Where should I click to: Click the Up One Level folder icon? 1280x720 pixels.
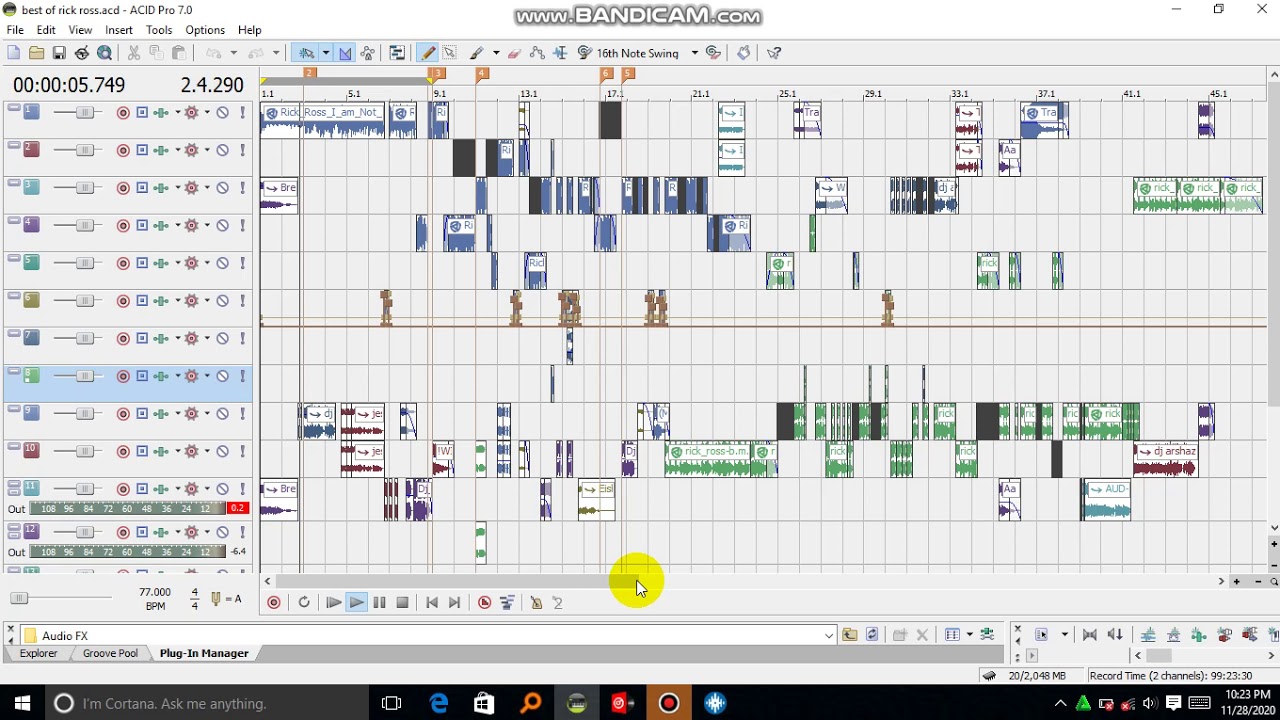850,634
